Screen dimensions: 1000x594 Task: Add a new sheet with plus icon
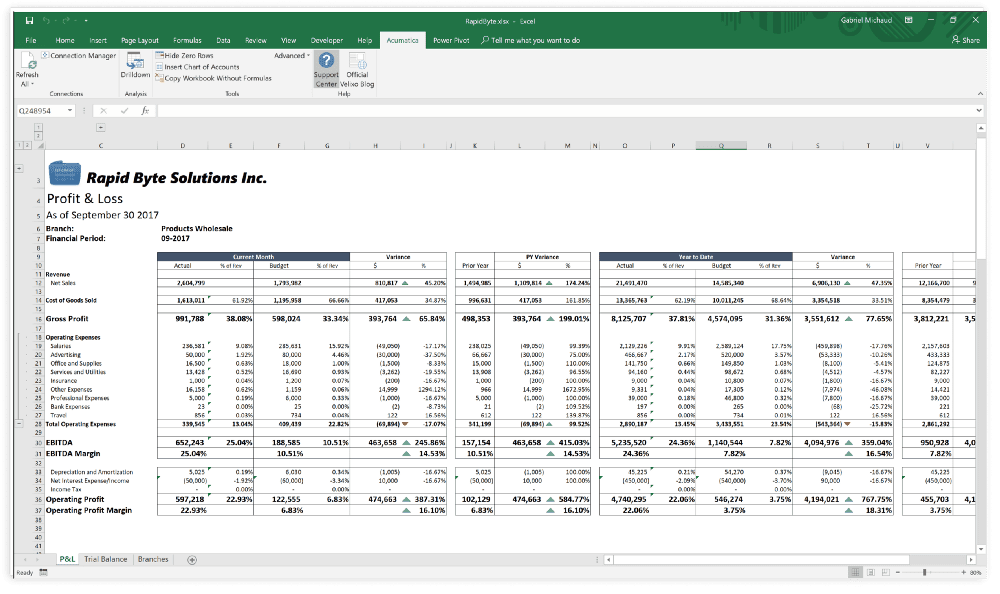[191, 560]
